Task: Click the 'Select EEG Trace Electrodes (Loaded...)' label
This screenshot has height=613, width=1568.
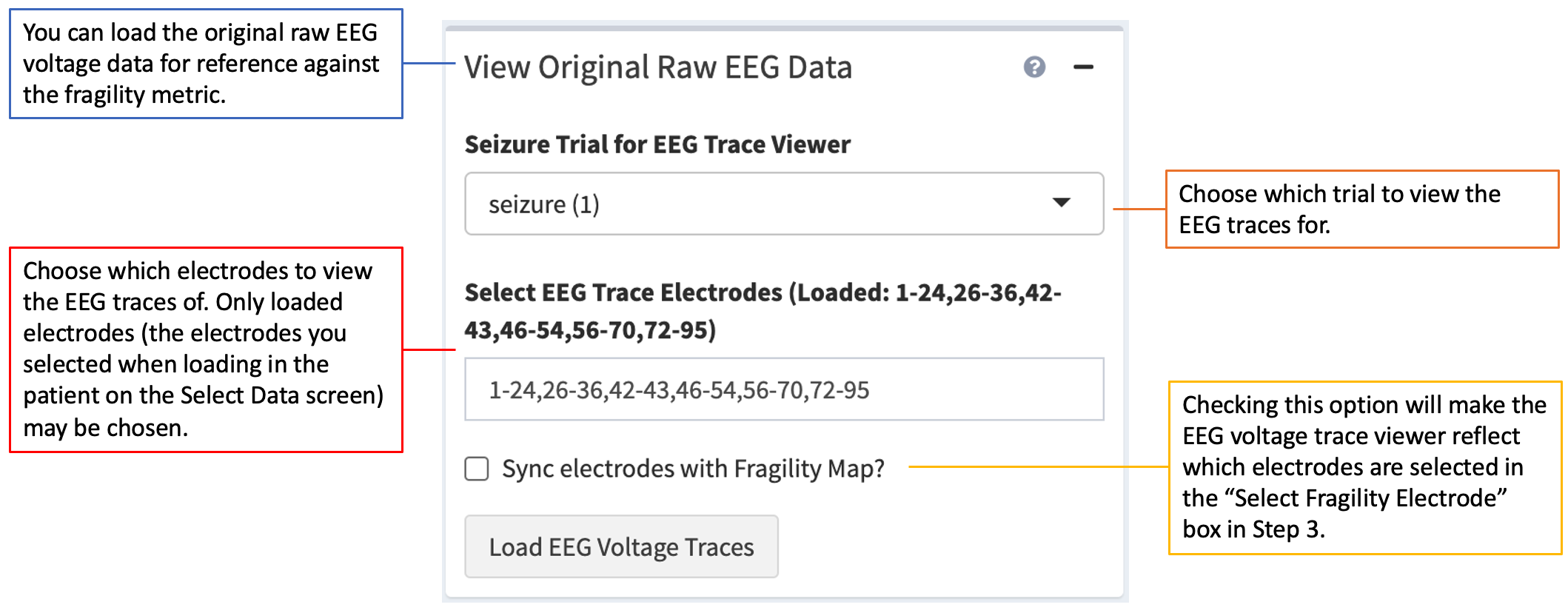Action: pos(763,311)
